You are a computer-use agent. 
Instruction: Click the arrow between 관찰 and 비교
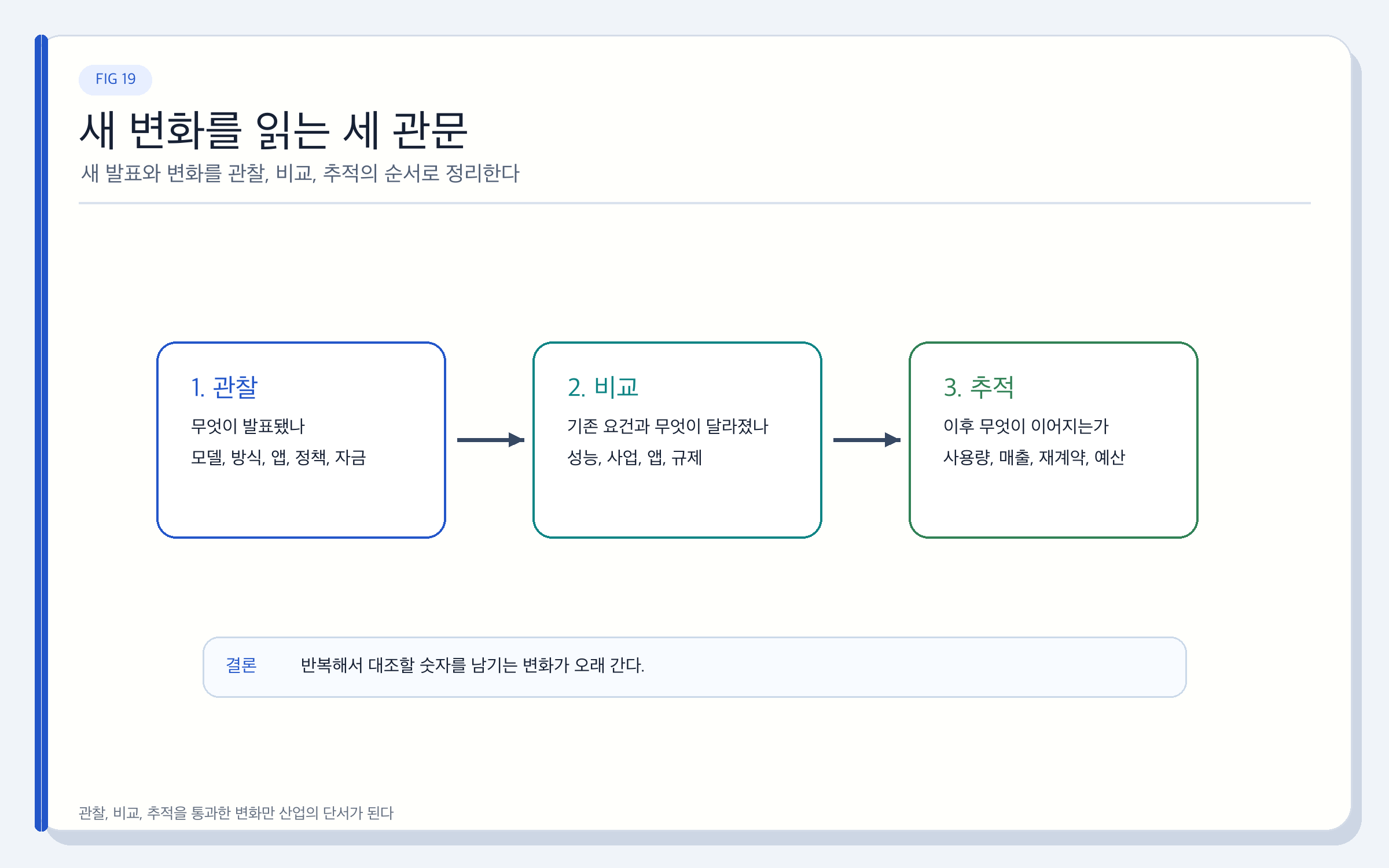pyautogui.click(x=490, y=440)
